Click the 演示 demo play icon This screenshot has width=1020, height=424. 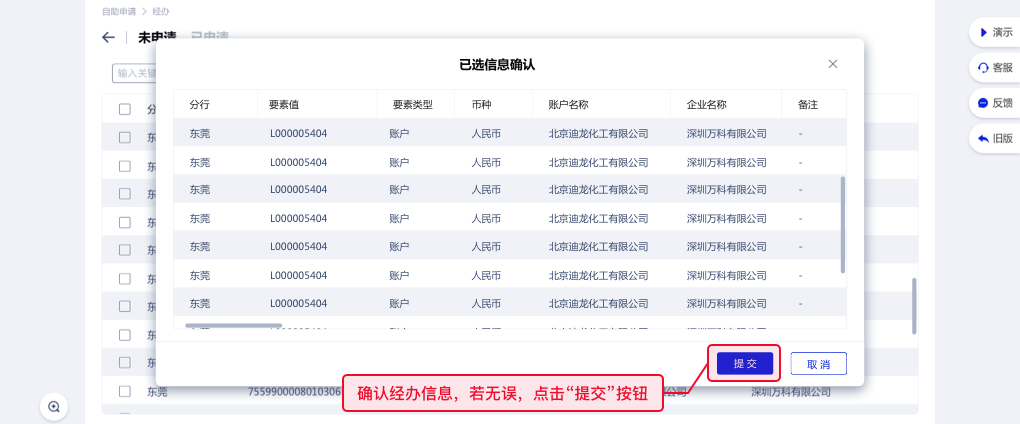coord(983,32)
